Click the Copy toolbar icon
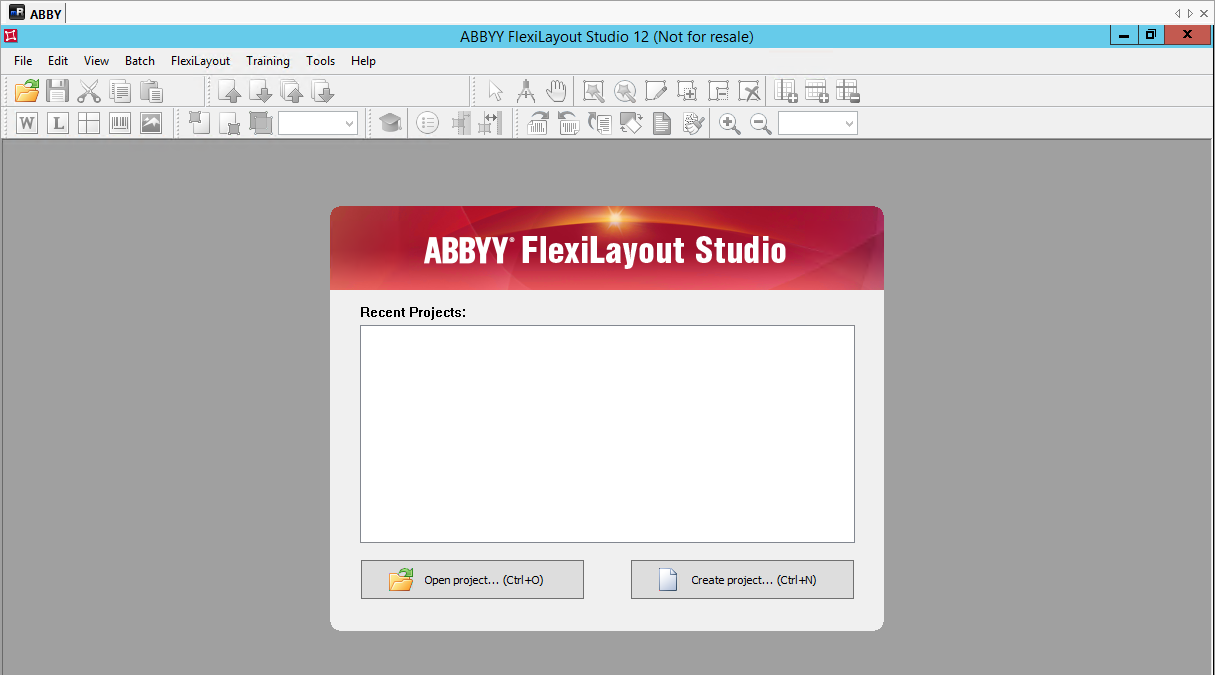Screen dimensions: 1215x675 coord(120,92)
